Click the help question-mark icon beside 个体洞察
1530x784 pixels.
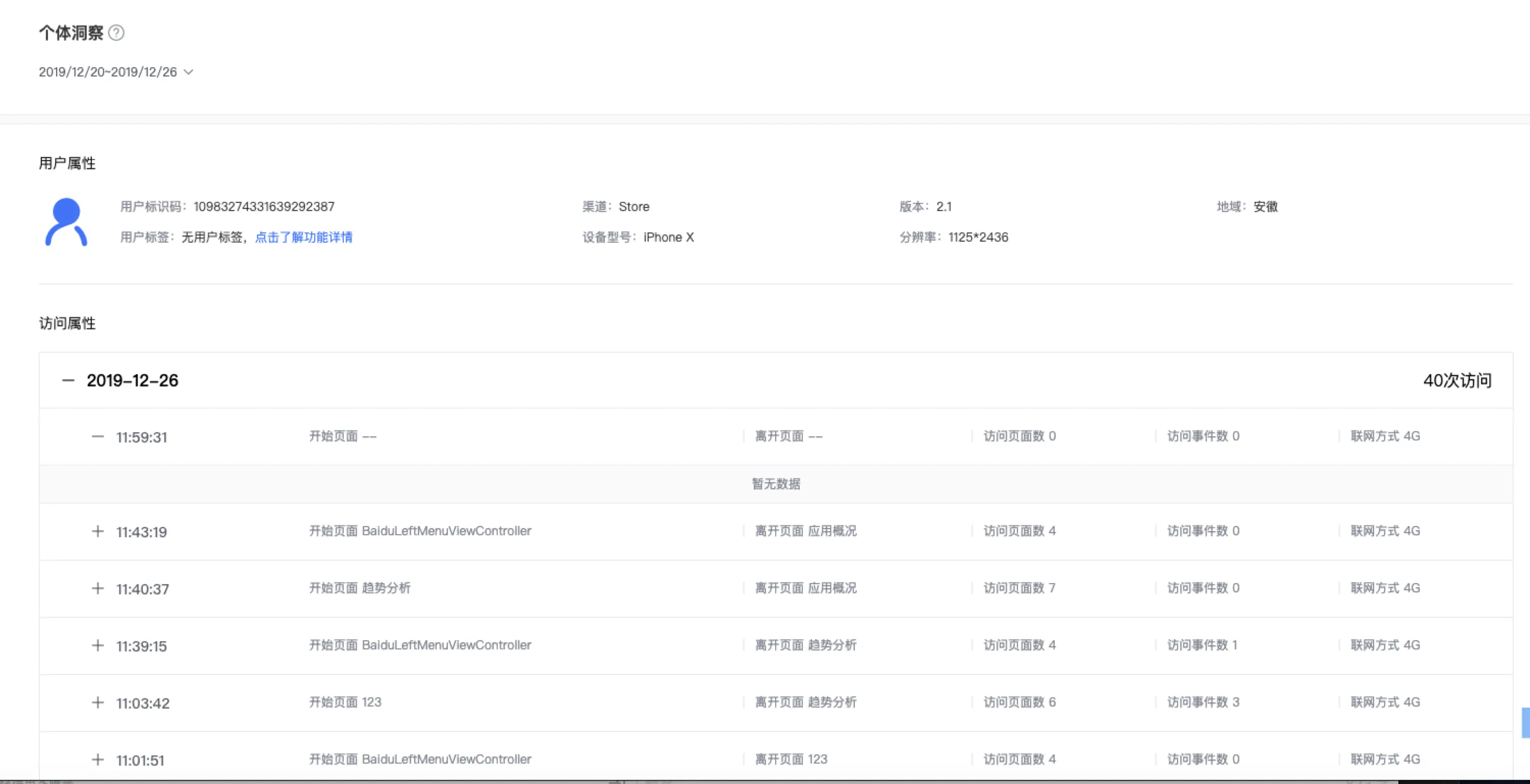click(x=116, y=33)
